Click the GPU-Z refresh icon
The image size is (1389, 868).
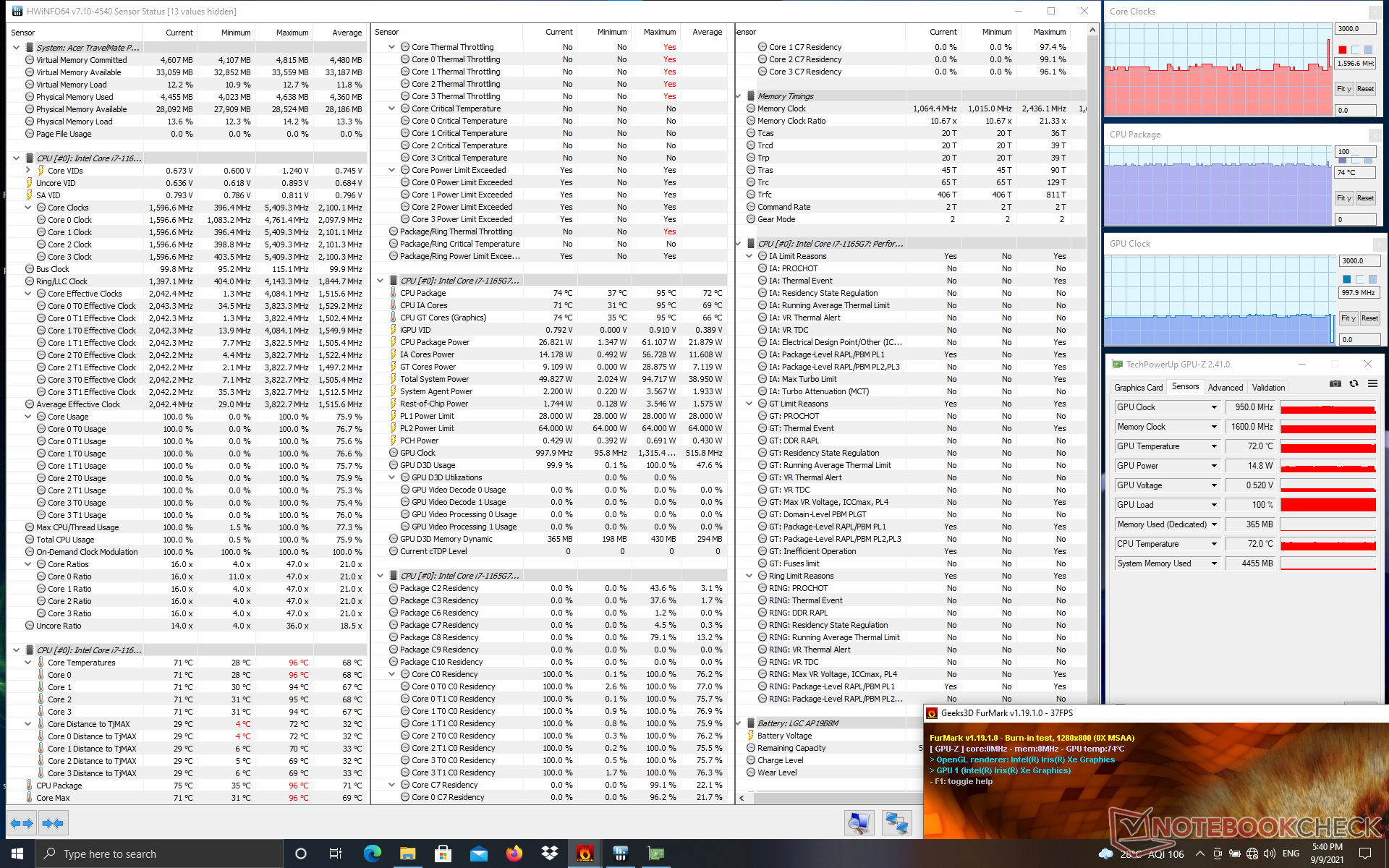(x=1354, y=384)
